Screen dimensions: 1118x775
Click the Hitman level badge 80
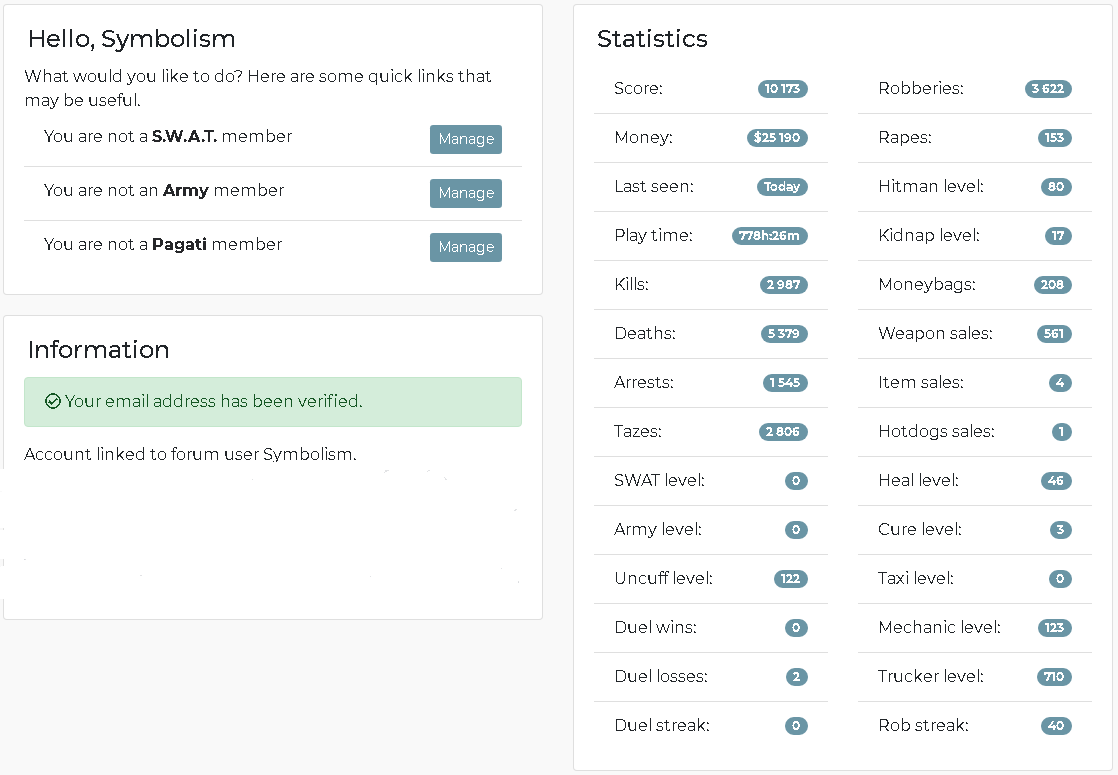pyautogui.click(x=1056, y=187)
